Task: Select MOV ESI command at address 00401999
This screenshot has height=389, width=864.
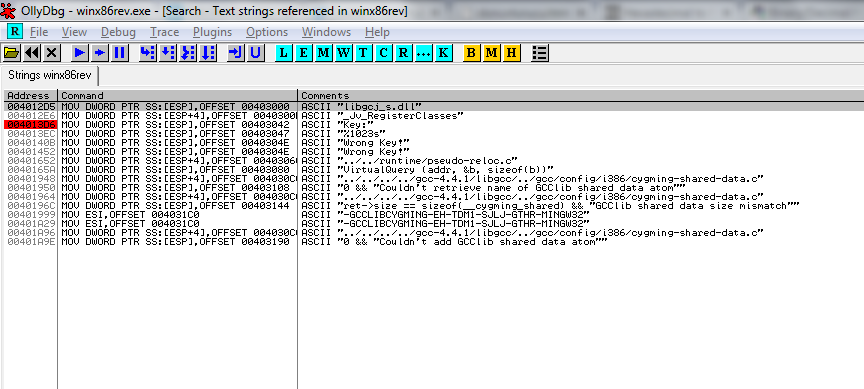Action: (x=130, y=215)
